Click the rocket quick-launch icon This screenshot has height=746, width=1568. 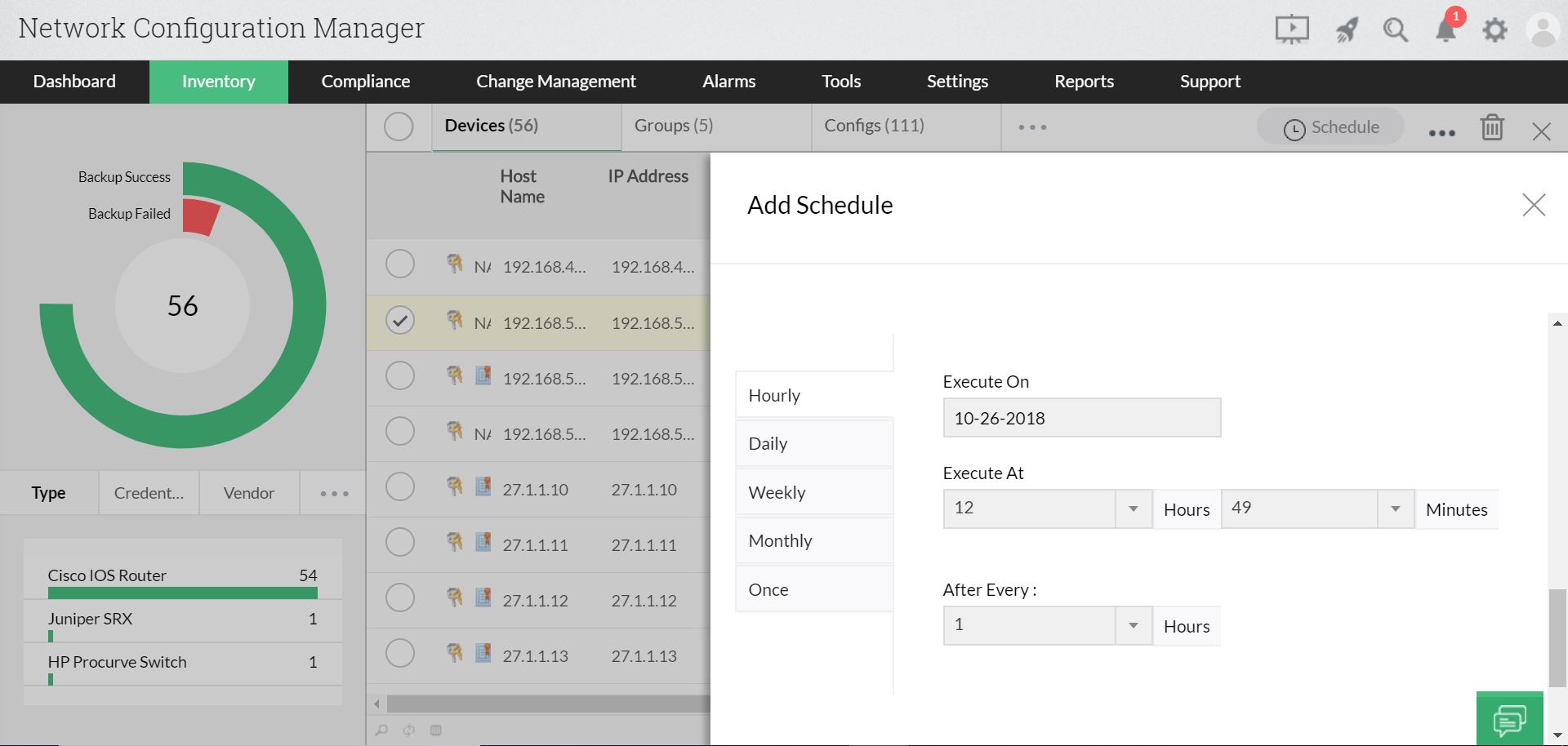point(1346,30)
